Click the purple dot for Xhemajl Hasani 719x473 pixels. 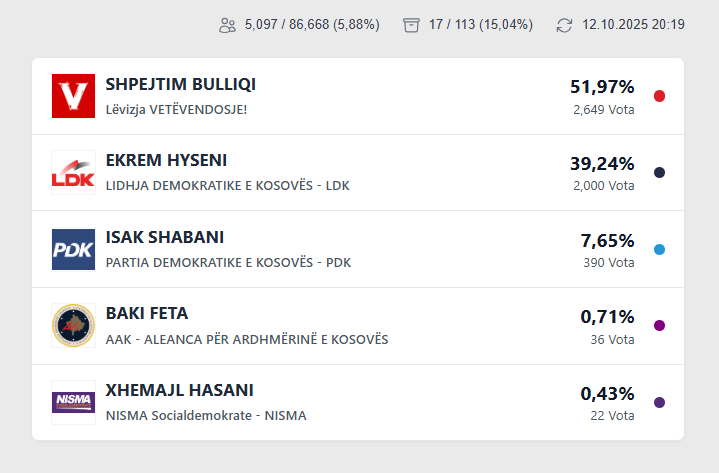(659, 402)
